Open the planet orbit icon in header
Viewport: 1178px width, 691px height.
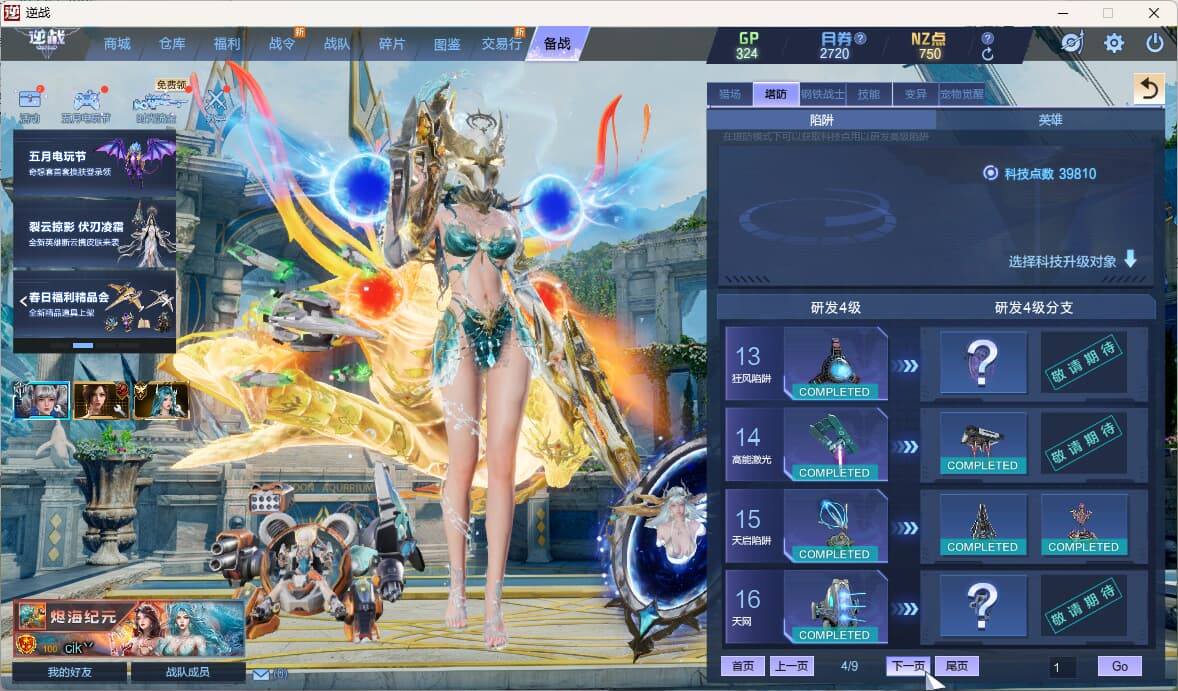pos(1073,43)
